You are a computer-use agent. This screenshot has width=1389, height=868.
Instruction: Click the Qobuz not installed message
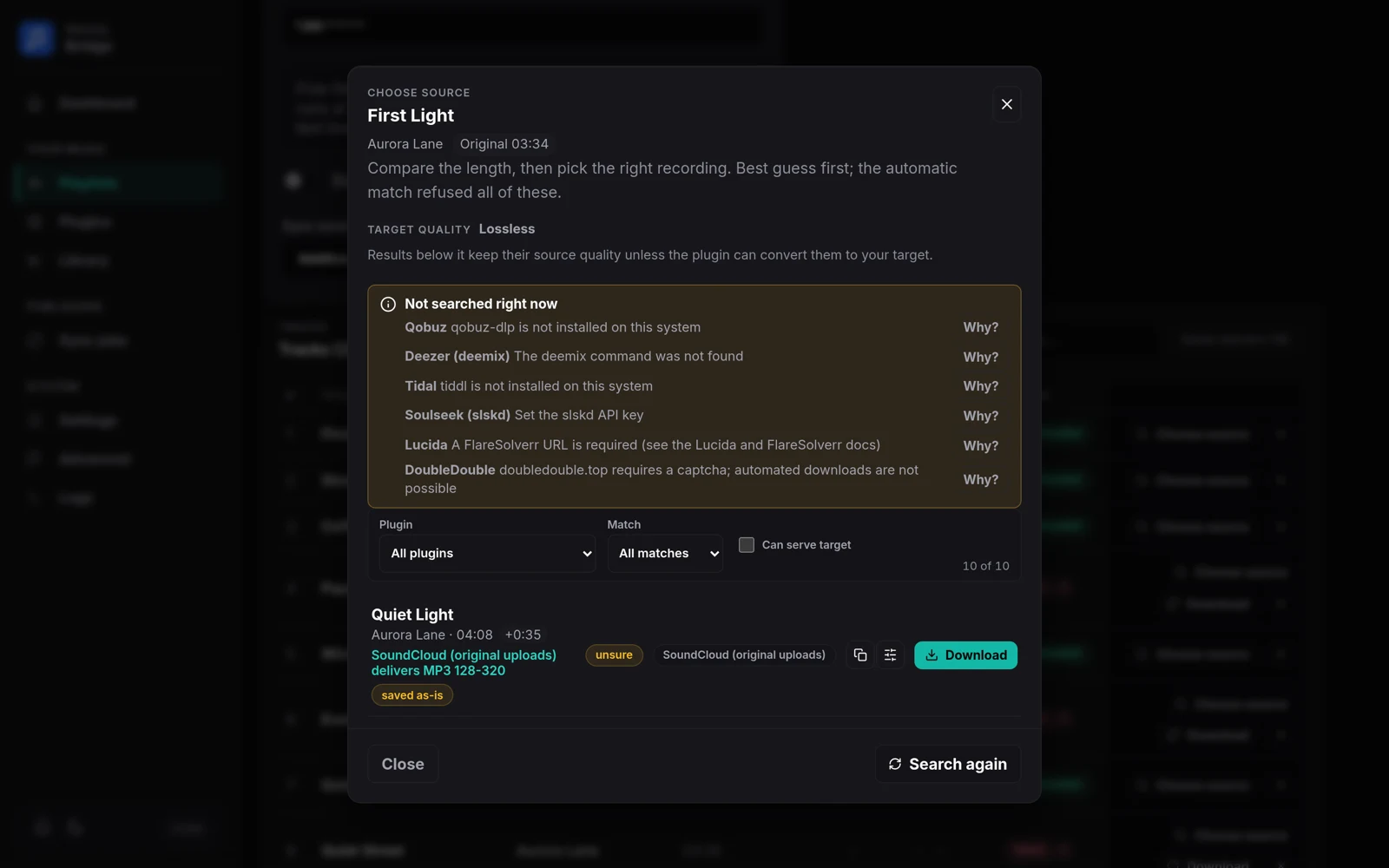coord(576,327)
